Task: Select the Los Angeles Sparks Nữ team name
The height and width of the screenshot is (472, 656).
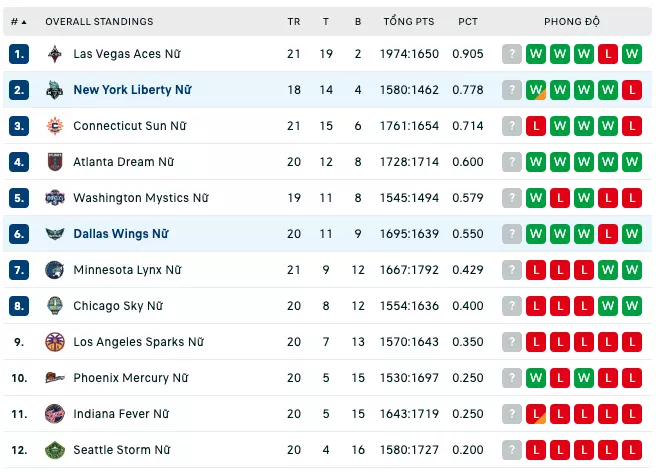Action: click(138, 342)
